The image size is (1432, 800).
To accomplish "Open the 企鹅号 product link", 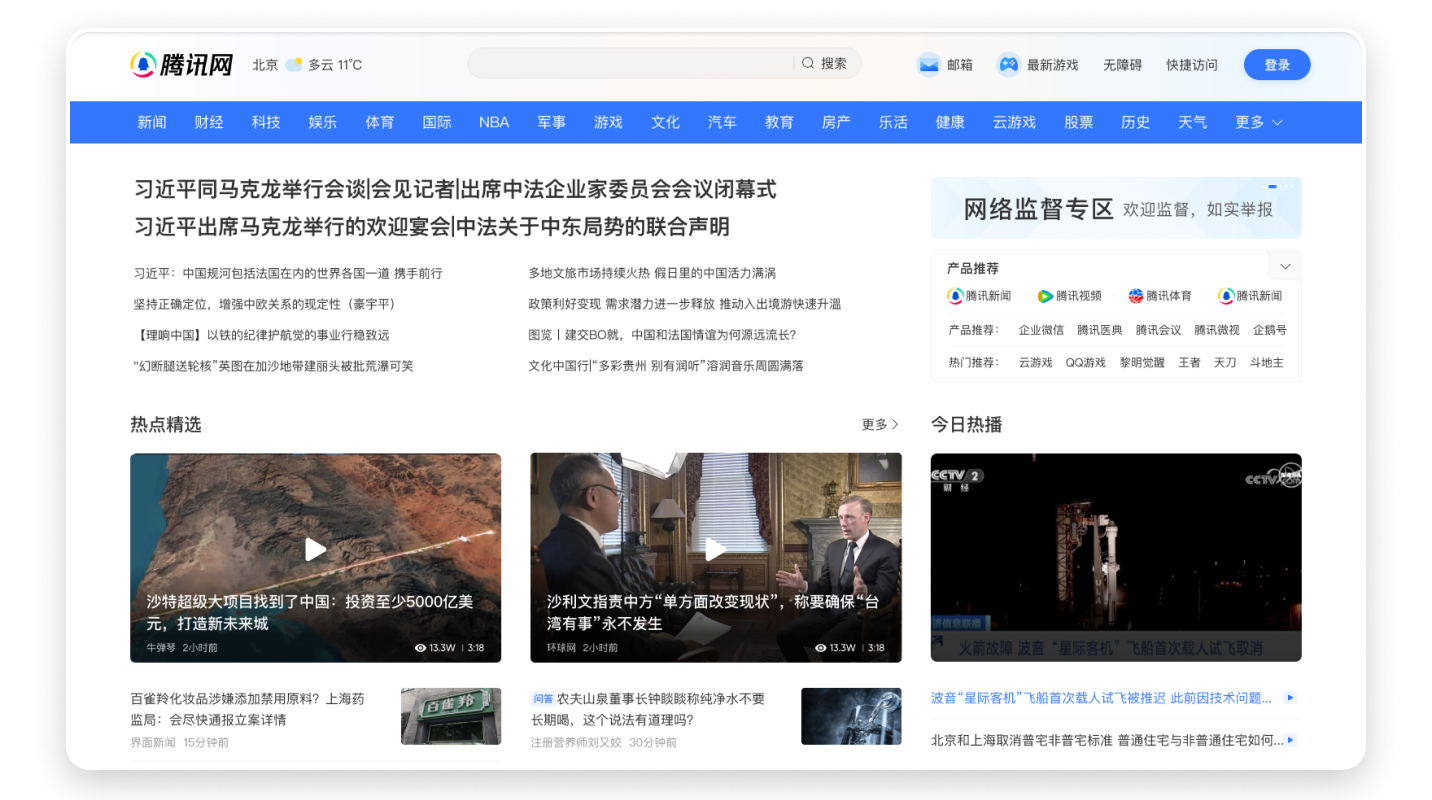I will tap(1270, 330).
